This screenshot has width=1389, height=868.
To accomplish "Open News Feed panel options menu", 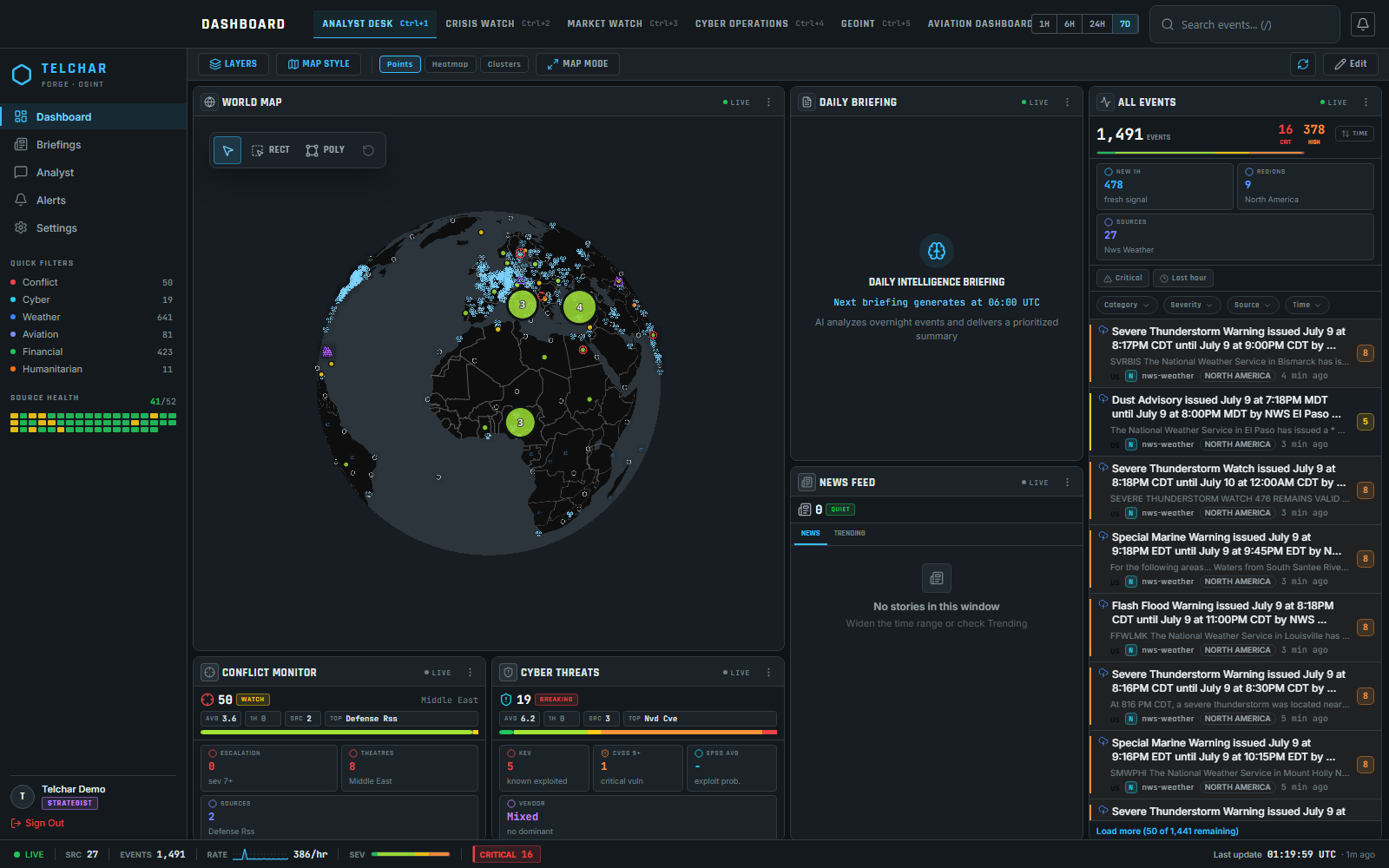I will tap(1067, 483).
